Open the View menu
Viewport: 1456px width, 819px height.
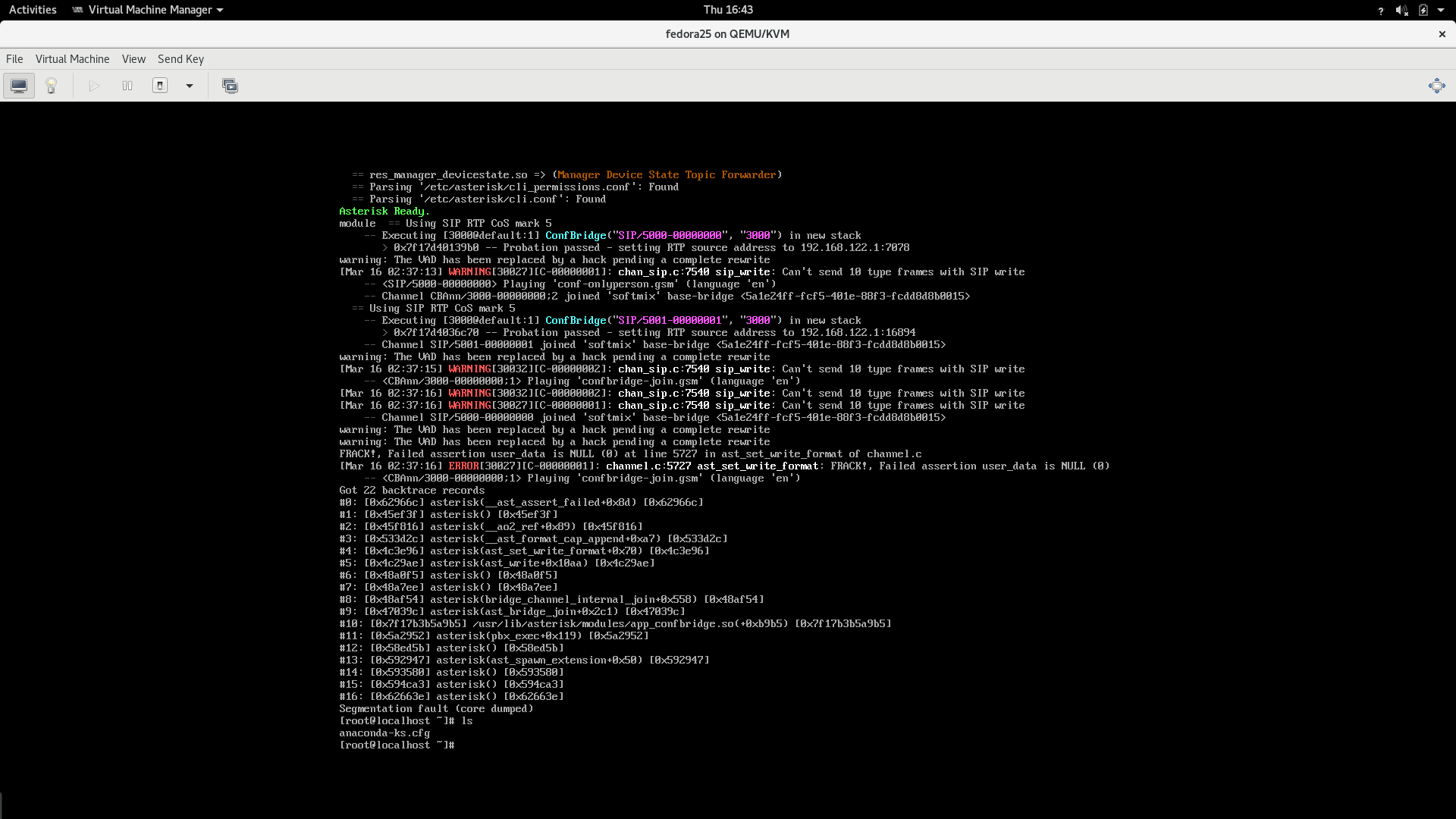pyautogui.click(x=133, y=59)
